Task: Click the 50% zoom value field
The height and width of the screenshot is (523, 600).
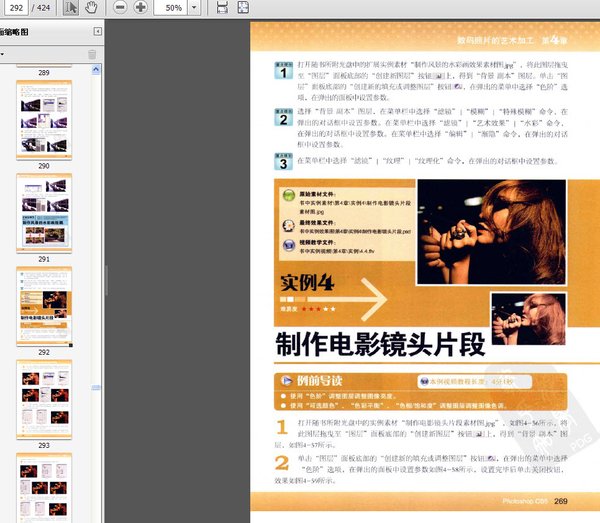Action: coord(173,8)
